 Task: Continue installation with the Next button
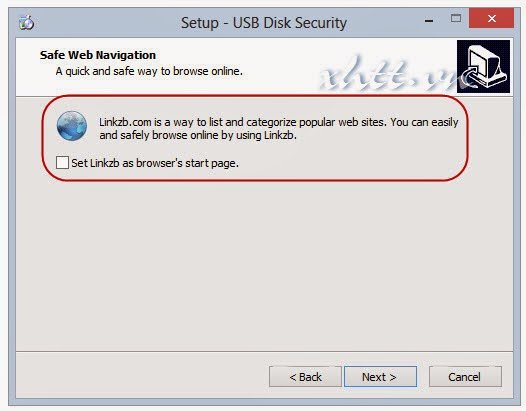pos(380,377)
